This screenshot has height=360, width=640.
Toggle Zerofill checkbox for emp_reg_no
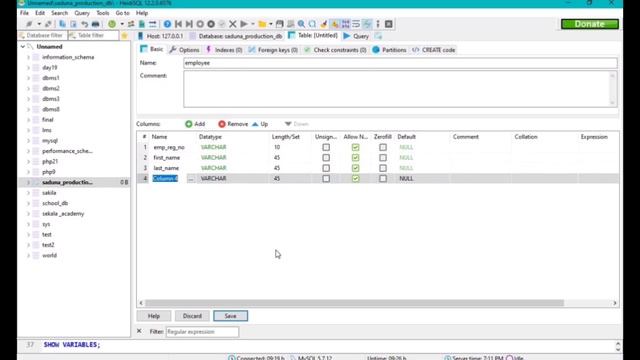click(x=383, y=147)
